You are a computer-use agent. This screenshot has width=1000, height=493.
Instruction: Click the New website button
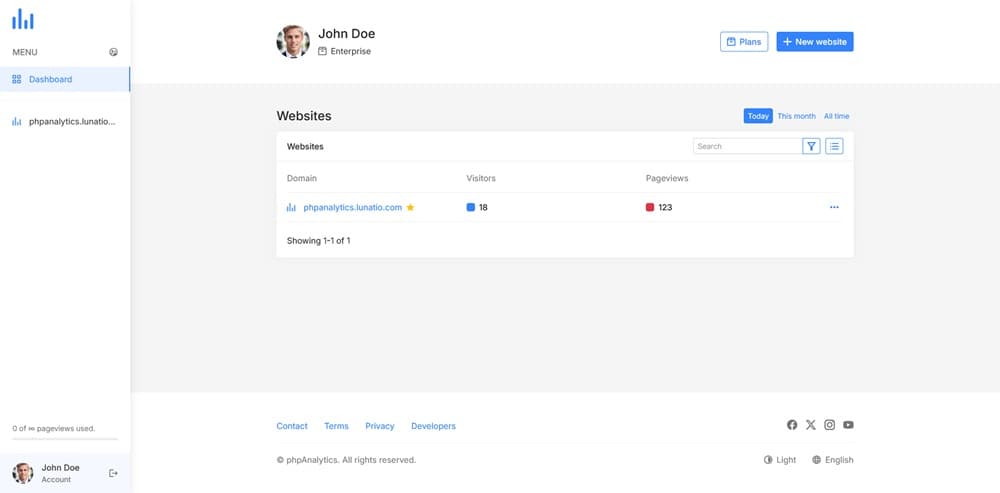pos(814,41)
